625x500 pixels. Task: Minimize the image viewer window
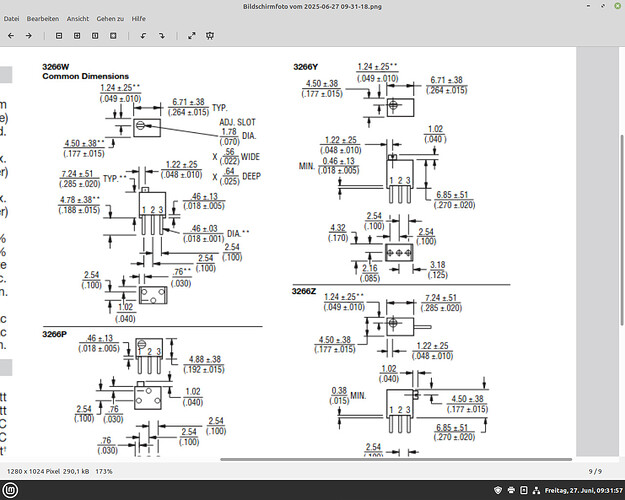coord(589,6)
